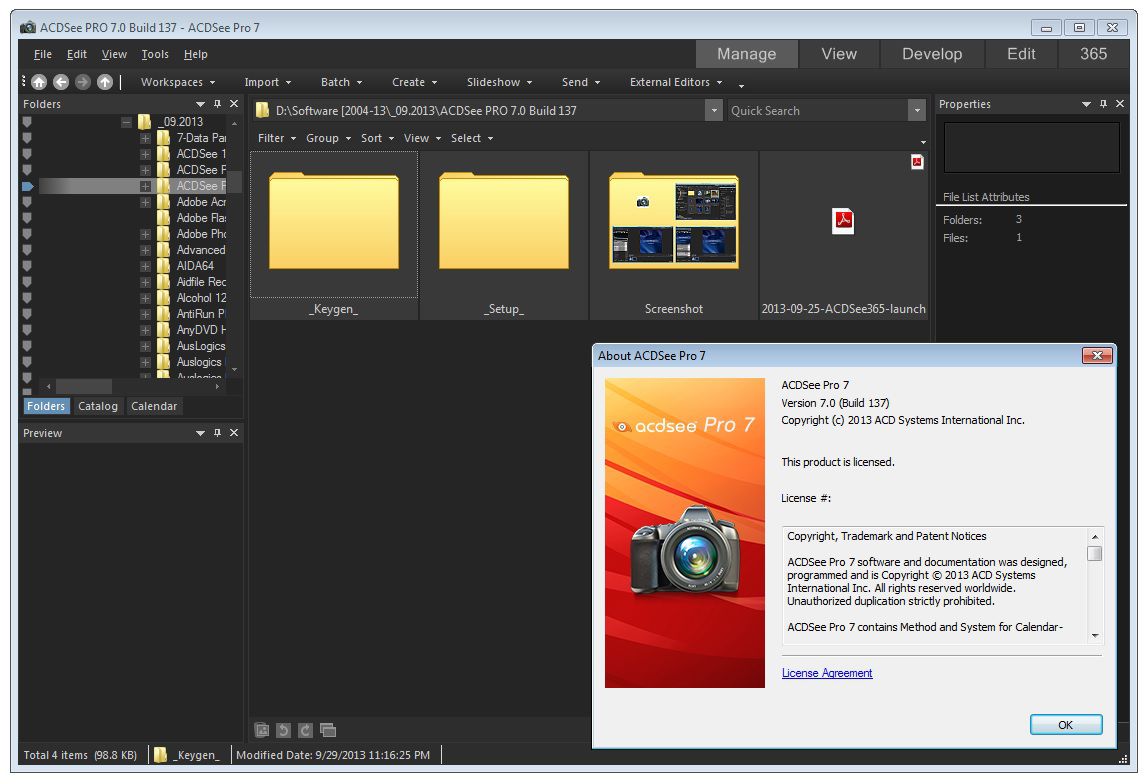Expand the Adobe Pho folder node

145,234
